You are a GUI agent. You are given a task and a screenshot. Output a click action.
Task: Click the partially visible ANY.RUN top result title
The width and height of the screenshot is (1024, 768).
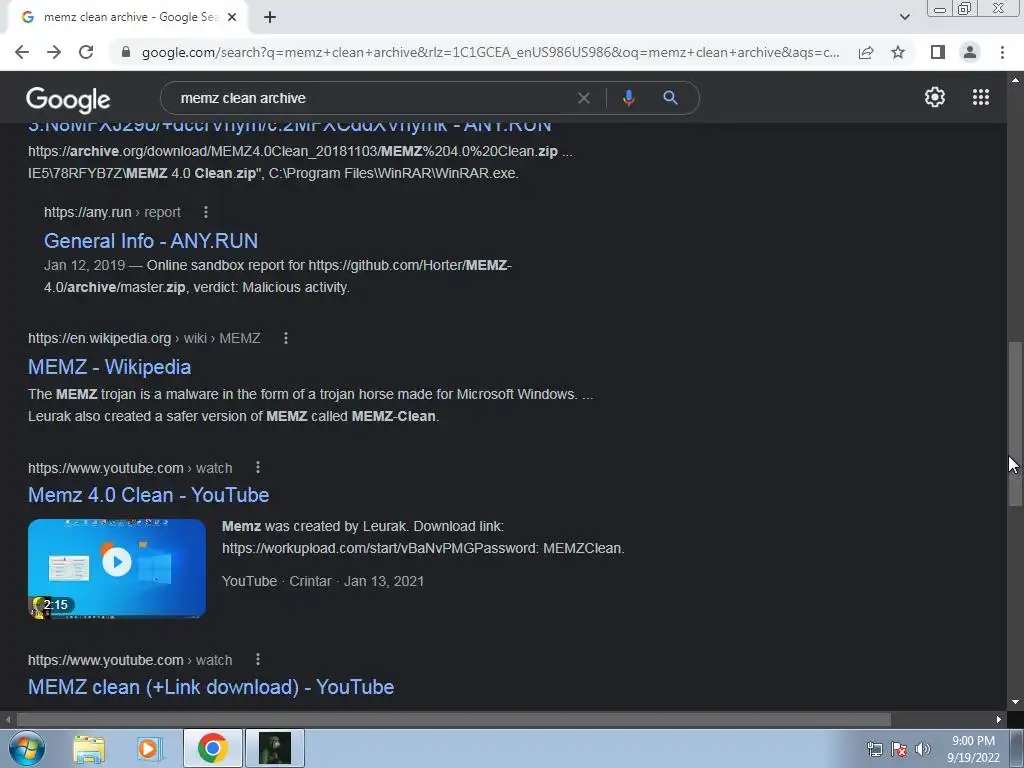tap(289, 127)
